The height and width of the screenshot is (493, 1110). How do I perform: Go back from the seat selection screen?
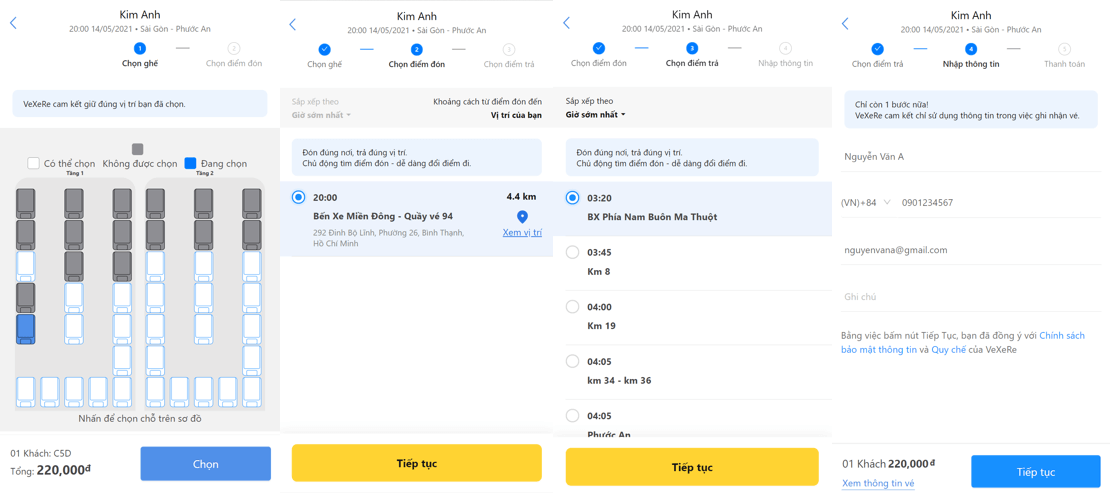13,23
